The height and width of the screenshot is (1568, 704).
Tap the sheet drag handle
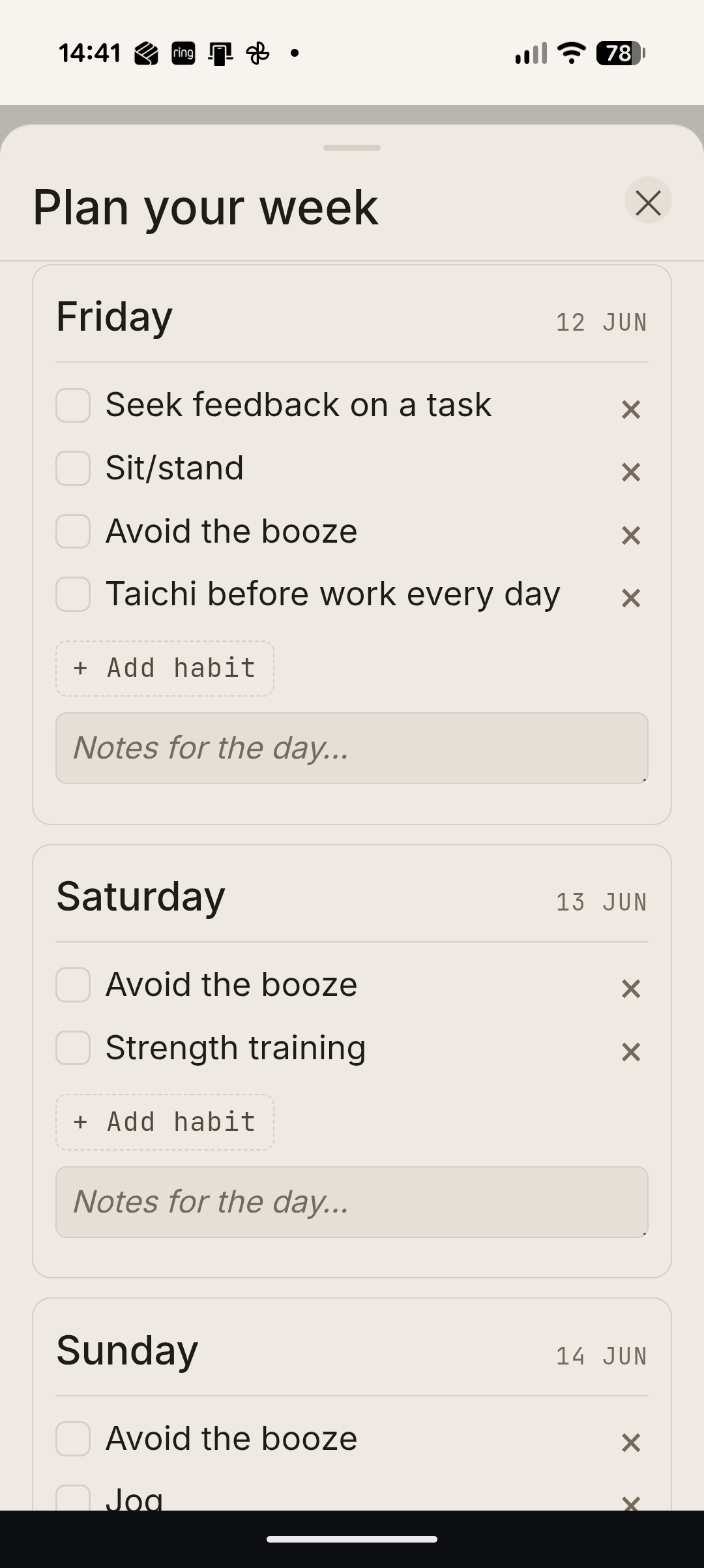coord(352,148)
